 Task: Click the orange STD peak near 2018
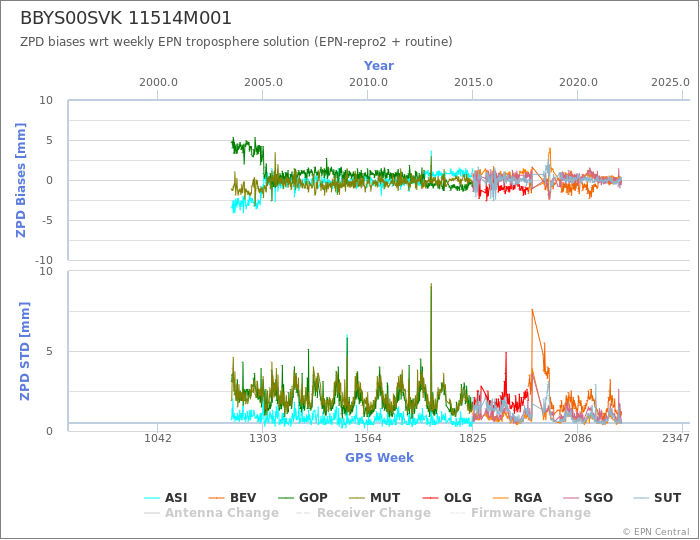coord(532,312)
